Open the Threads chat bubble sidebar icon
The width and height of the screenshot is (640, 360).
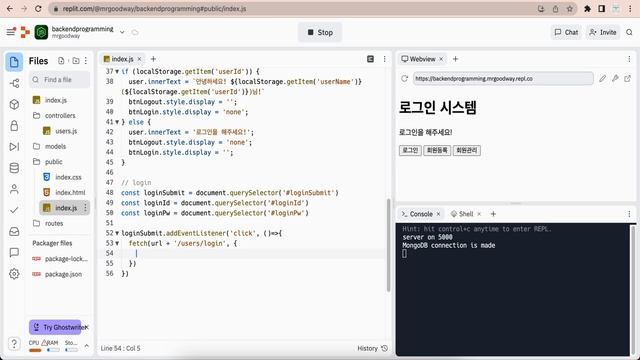pos(14,252)
